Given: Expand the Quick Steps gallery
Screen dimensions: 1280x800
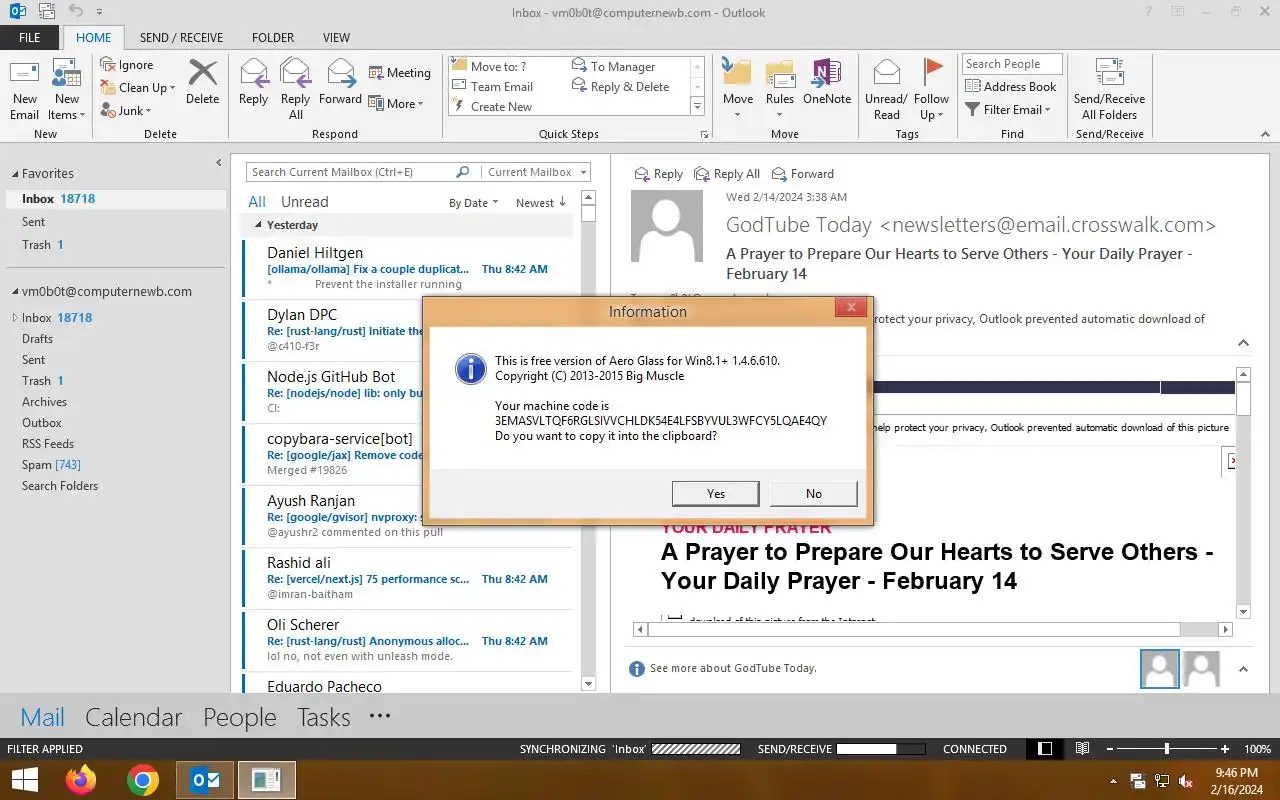Looking at the screenshot, I should pos(697,107).
